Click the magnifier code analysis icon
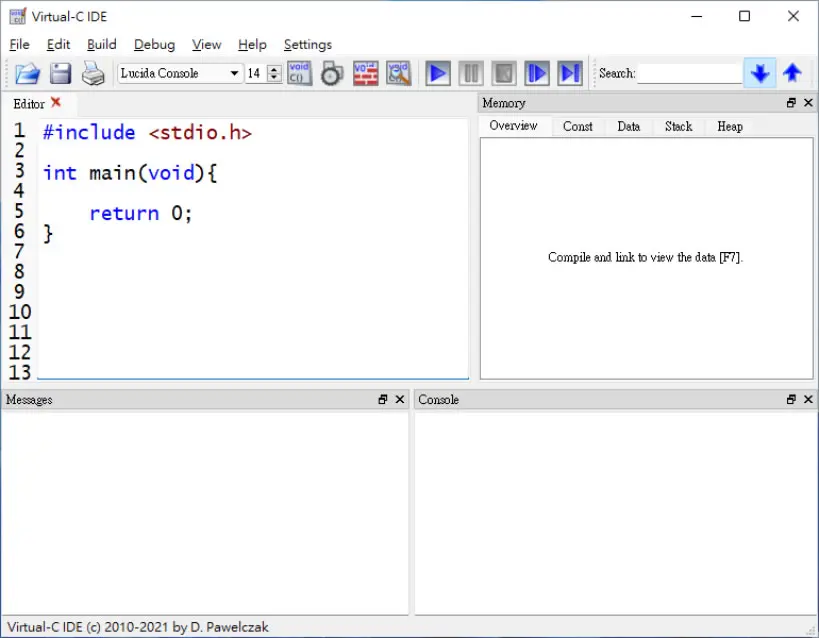Viewport: 819px width, 638px height. (x=399, y=73)
